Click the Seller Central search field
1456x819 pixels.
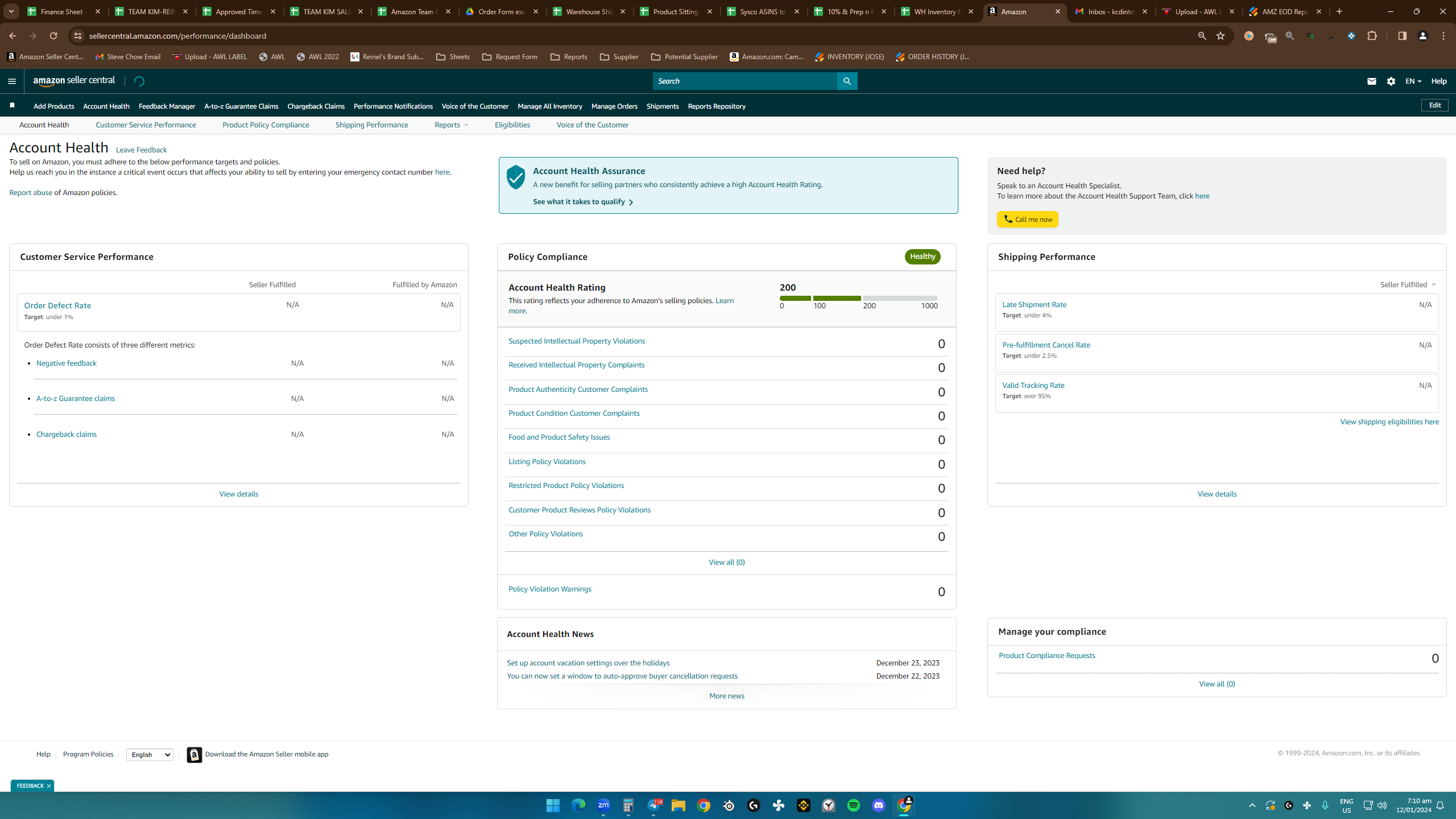point(745,81)
